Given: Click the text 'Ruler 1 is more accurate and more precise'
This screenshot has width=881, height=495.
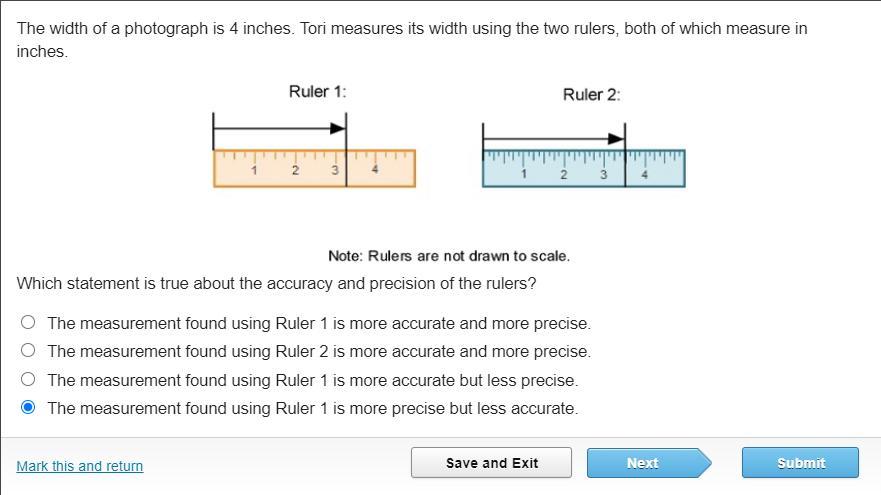Looking at the screenshot, I should tap(319, 324).
